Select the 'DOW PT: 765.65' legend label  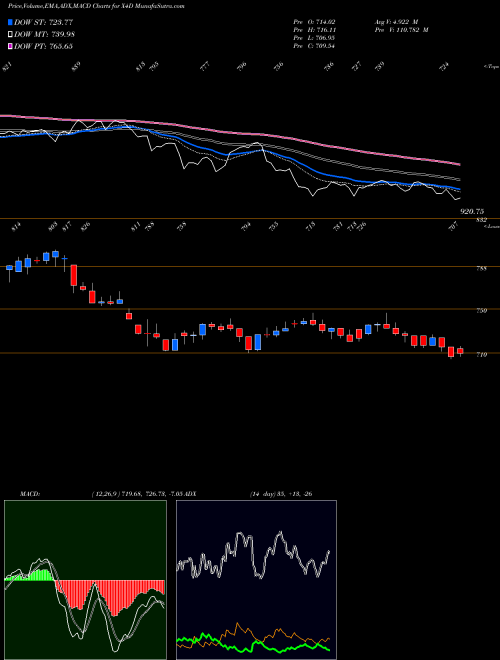click(43, 46)
